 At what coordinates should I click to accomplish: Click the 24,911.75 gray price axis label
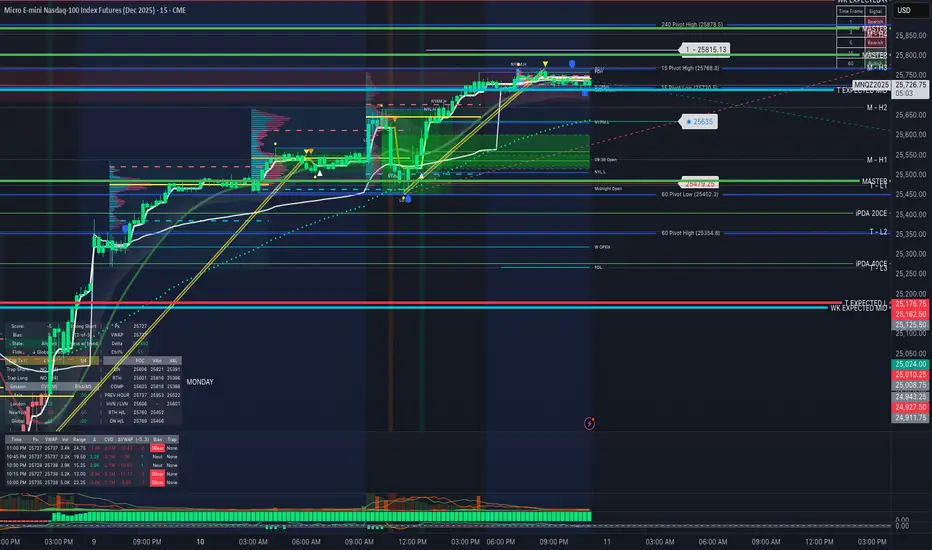(911, 418)
